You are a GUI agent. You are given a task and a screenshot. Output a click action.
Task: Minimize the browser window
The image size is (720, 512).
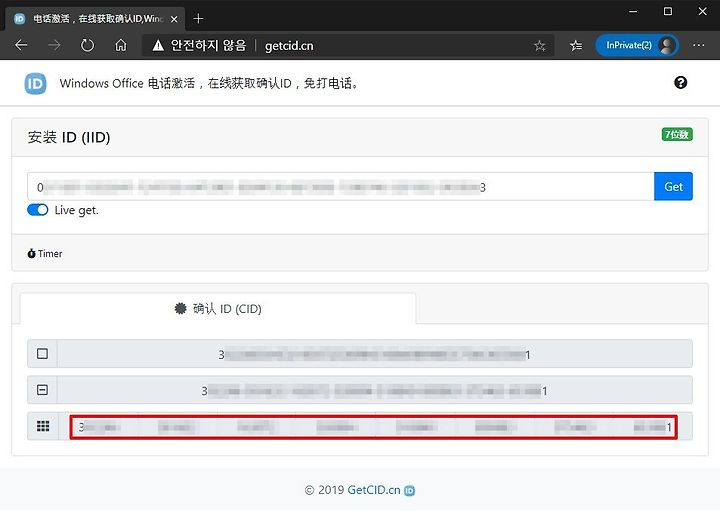(633, 11)
